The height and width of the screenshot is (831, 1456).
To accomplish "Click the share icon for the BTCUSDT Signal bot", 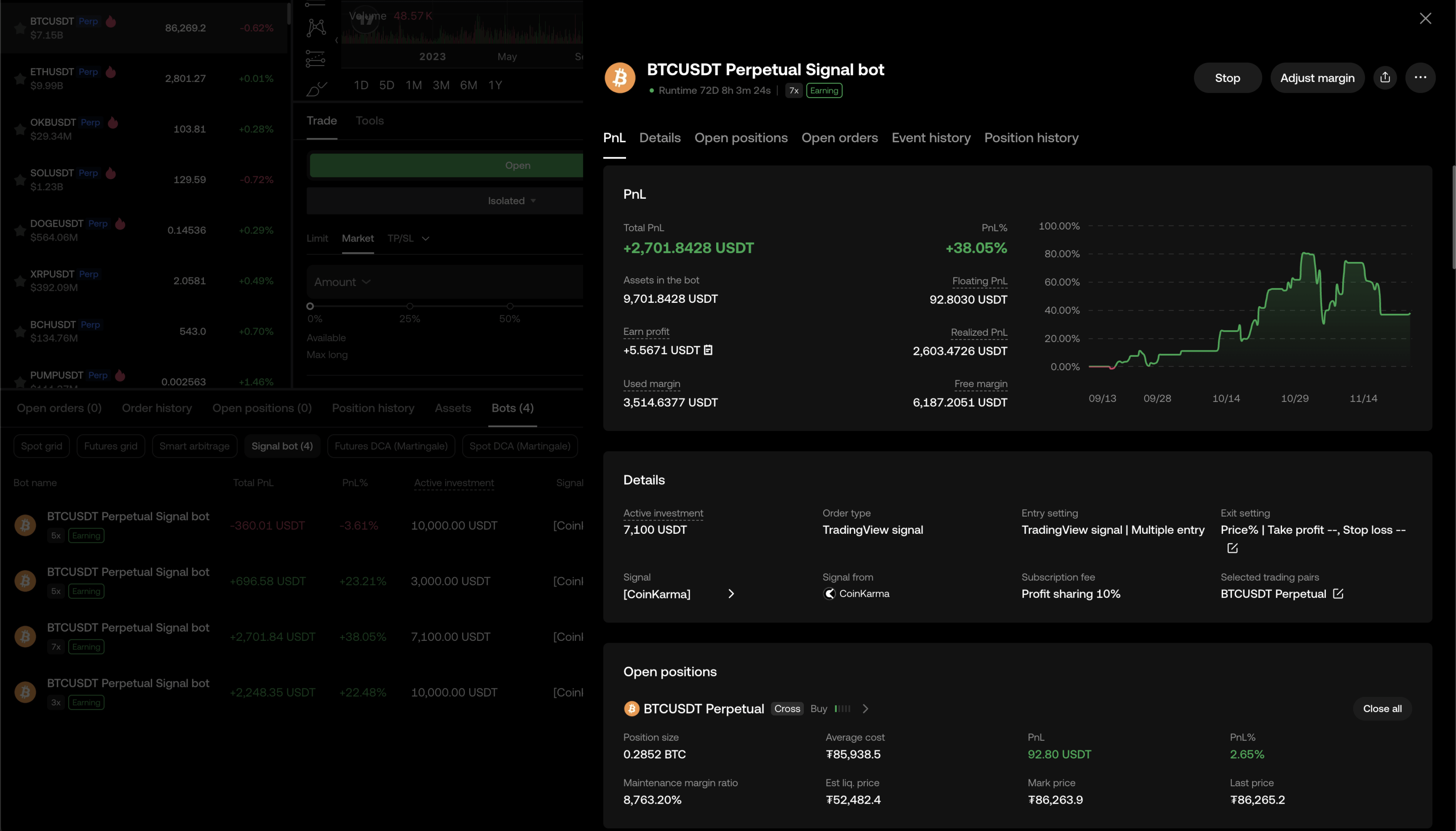I will coord(1385,77).
